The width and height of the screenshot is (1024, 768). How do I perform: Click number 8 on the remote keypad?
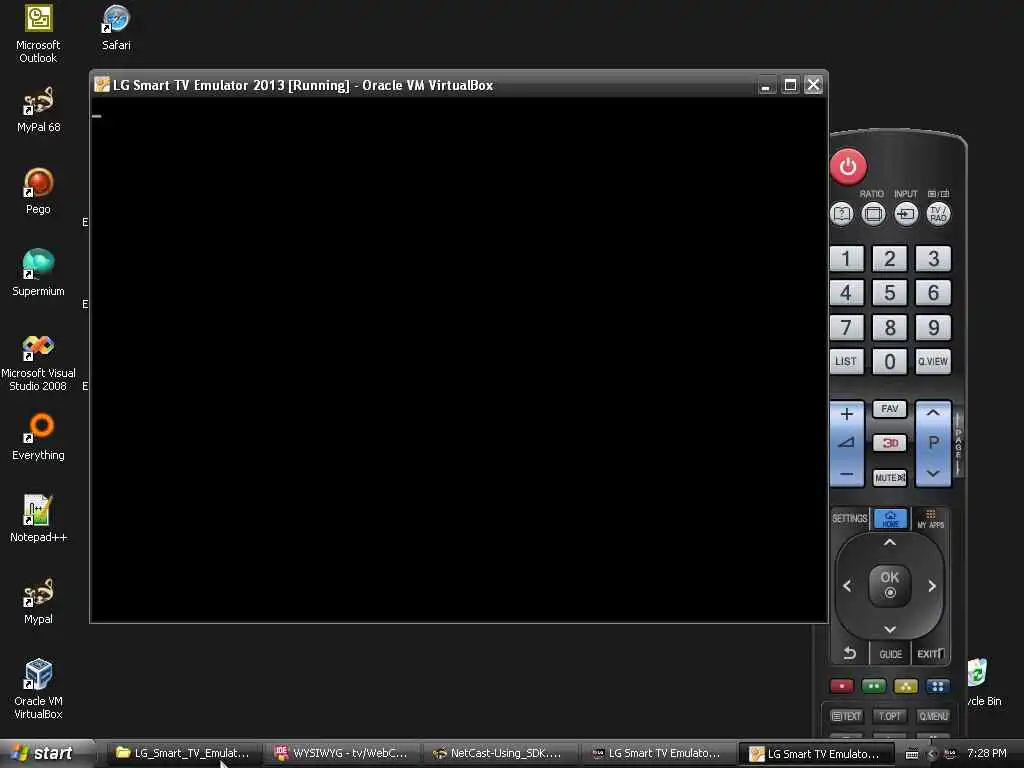coord(889,327)
